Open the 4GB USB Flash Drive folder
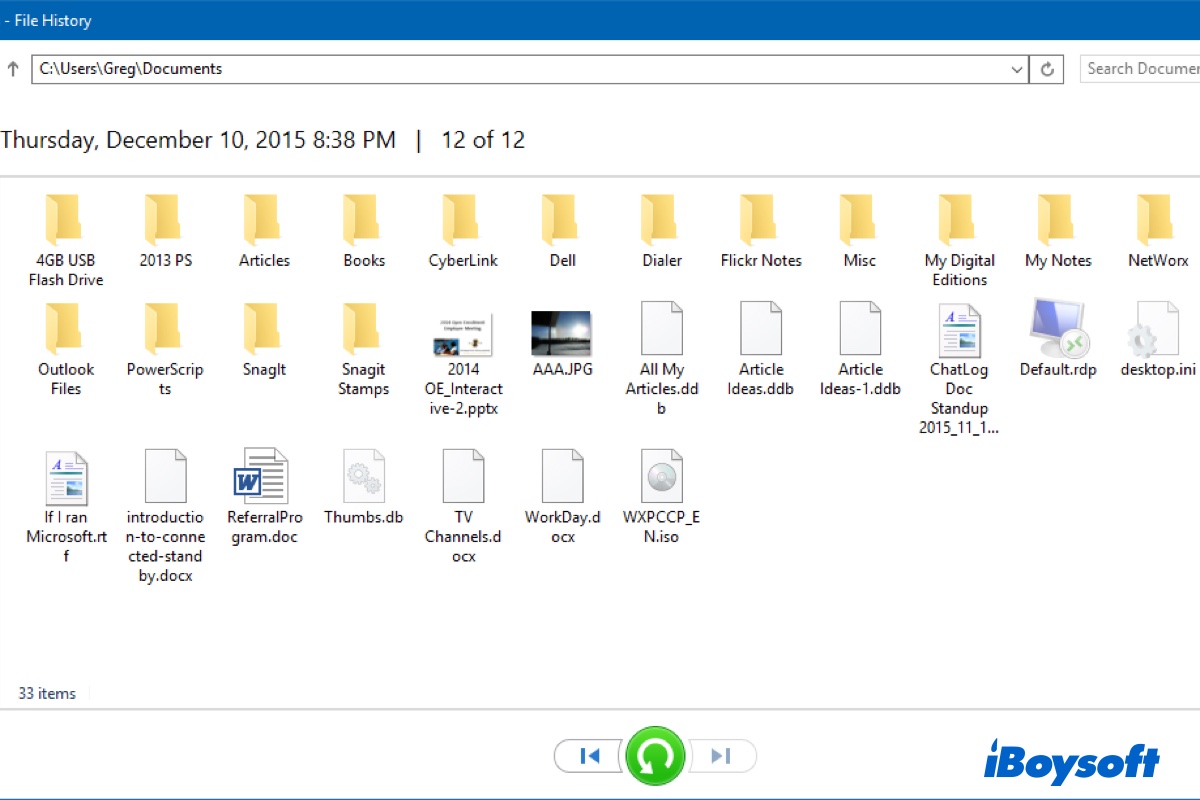 [x=66, y=220]
